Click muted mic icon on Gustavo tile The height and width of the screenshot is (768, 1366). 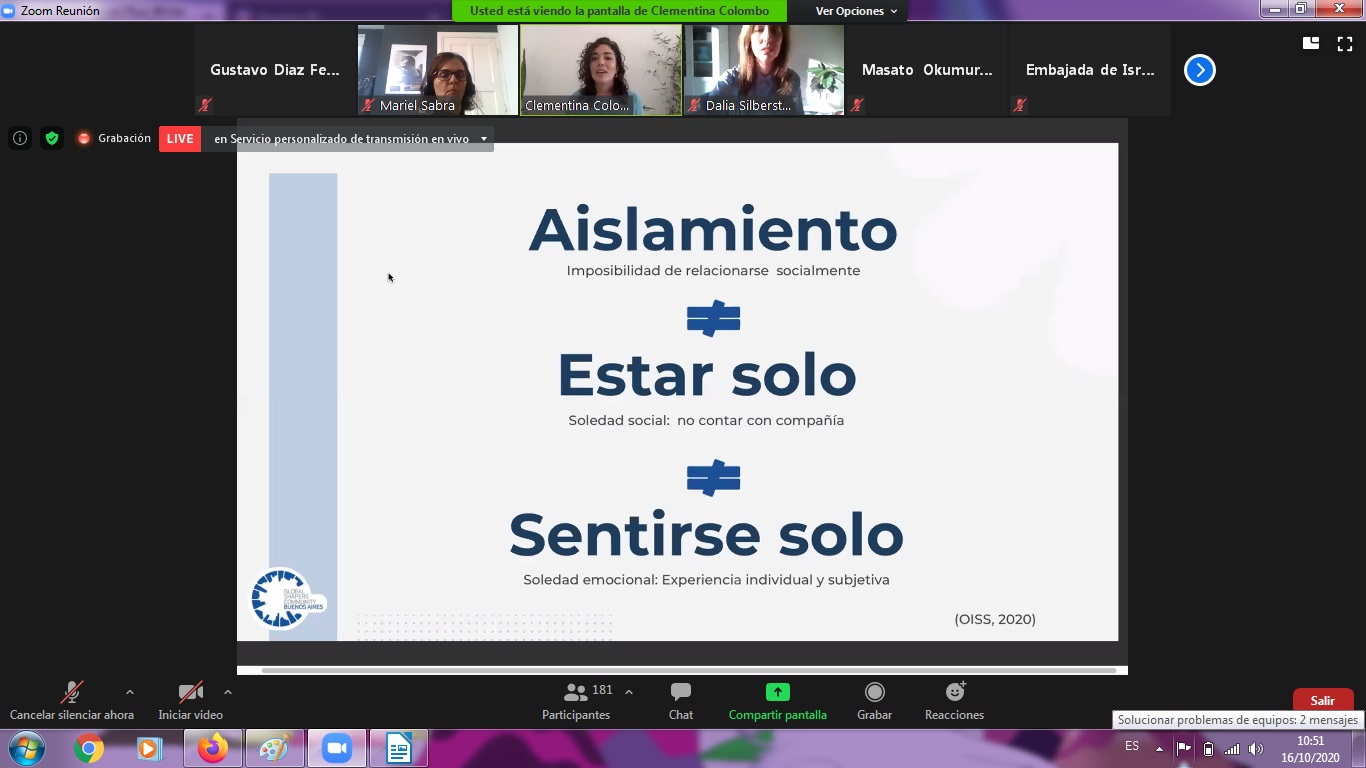[205, 105]
